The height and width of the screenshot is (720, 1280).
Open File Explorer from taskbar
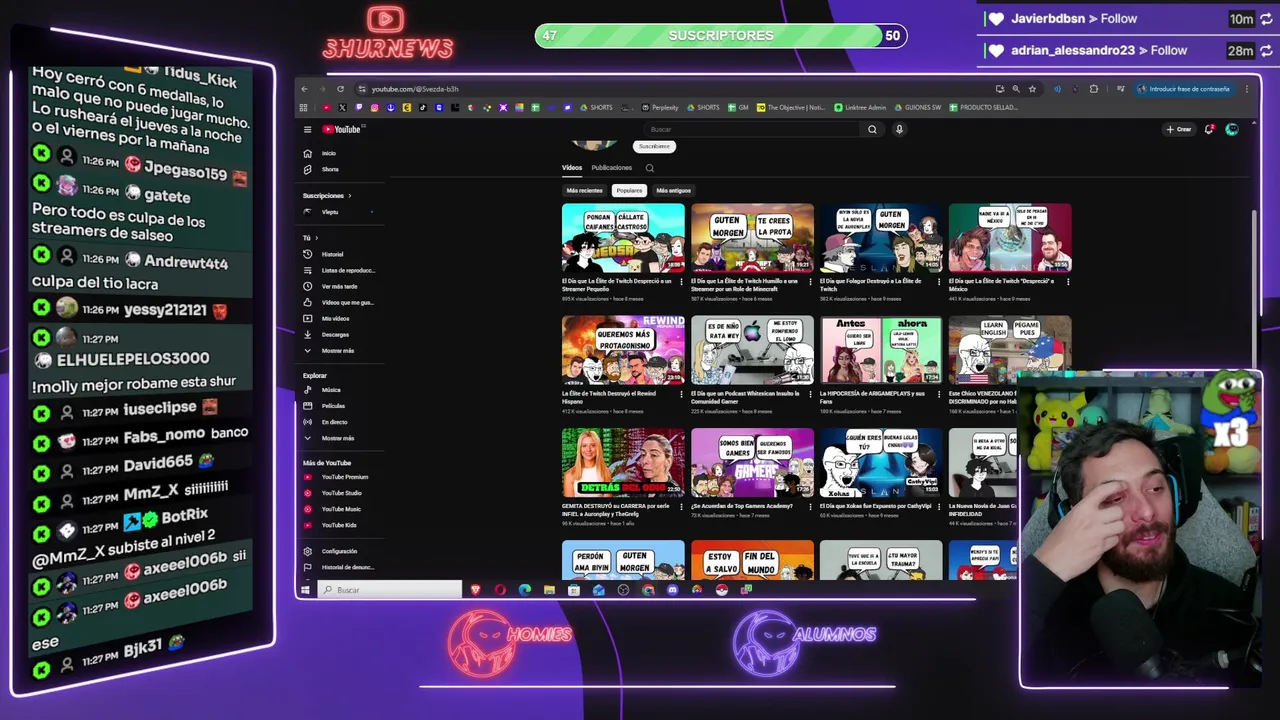pos(549,590)
